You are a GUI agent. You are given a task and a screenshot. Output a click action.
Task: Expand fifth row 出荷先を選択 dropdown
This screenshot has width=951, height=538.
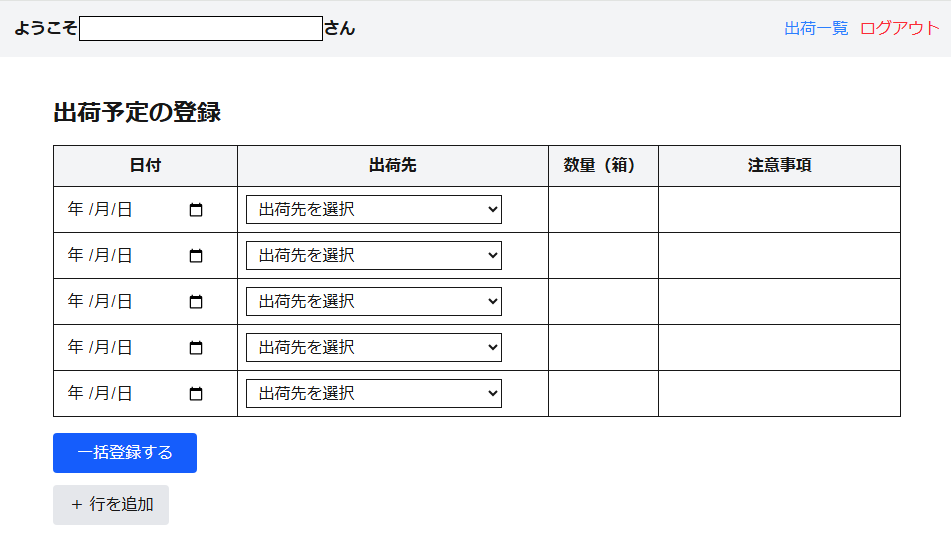374,394
